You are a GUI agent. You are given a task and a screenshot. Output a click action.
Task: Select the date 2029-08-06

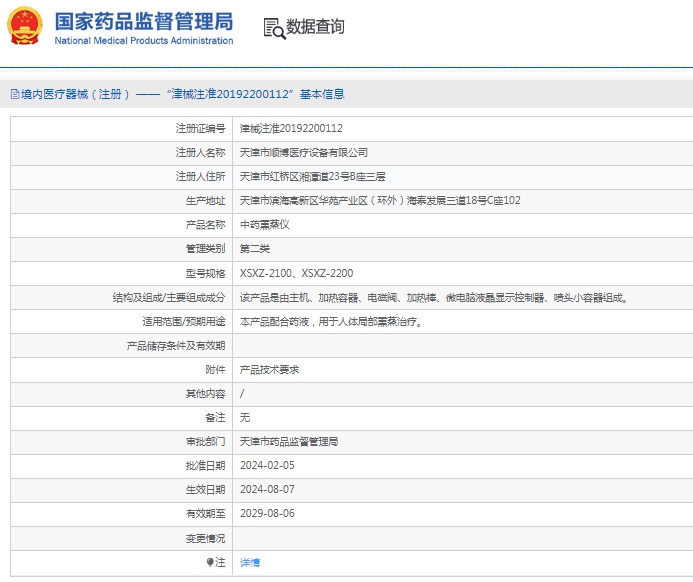click(267, 514)
